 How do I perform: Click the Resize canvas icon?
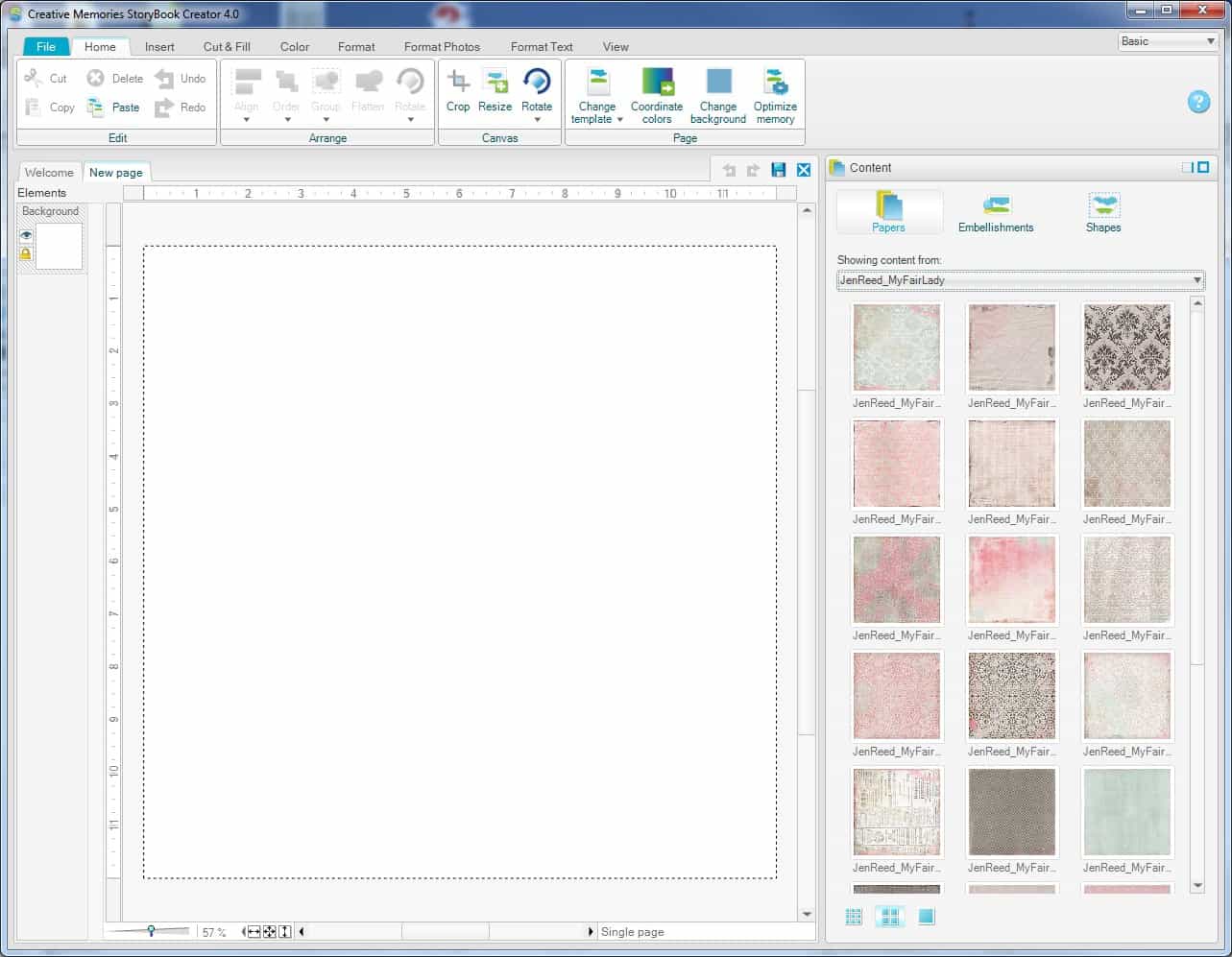[x=495, y=81]
